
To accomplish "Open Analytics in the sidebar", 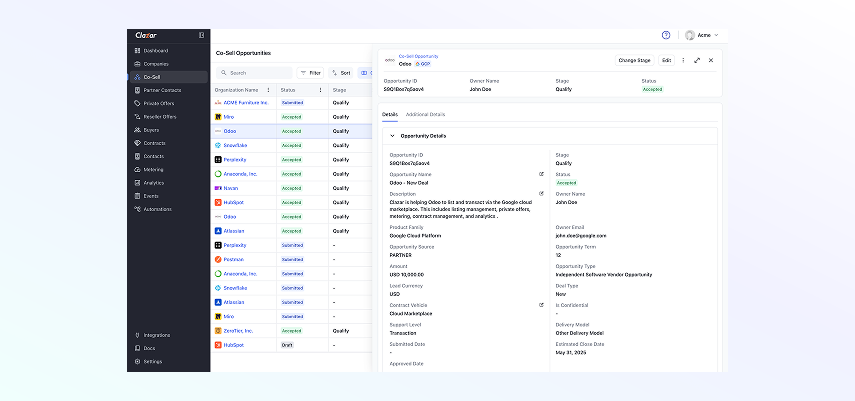I will coord(168,183).
